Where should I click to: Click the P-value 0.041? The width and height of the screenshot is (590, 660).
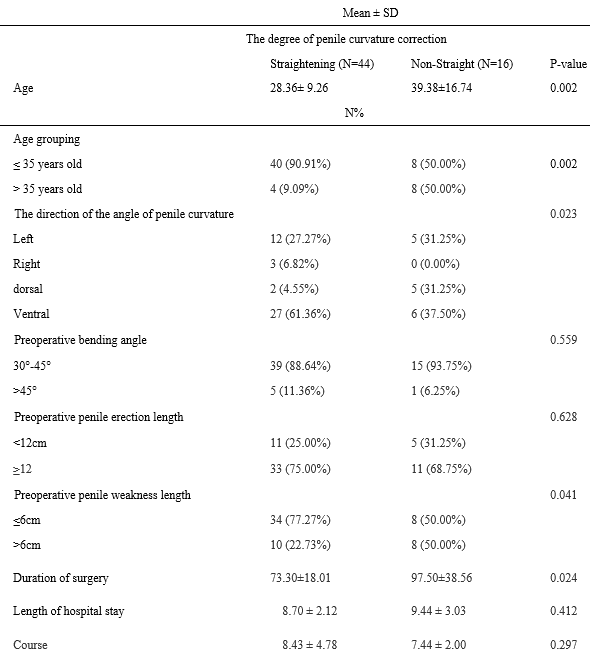(x=563, y=495)
